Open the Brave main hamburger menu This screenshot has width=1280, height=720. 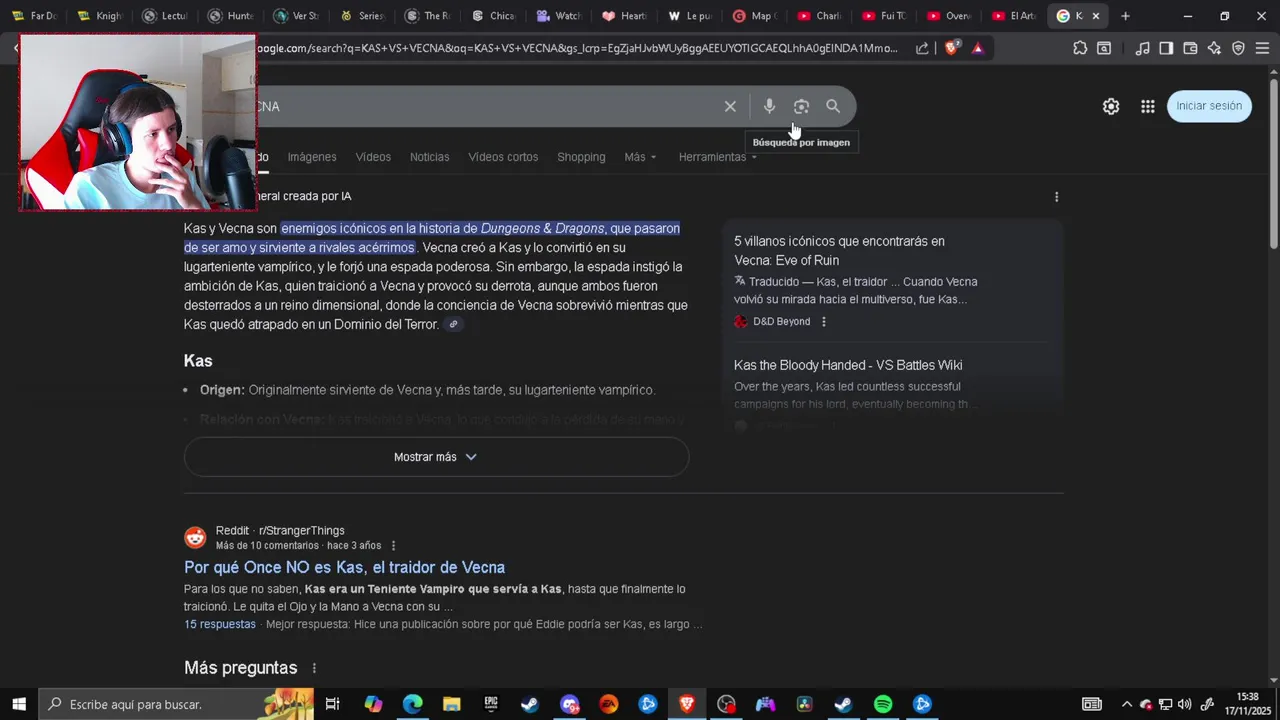coord(1262,48)
